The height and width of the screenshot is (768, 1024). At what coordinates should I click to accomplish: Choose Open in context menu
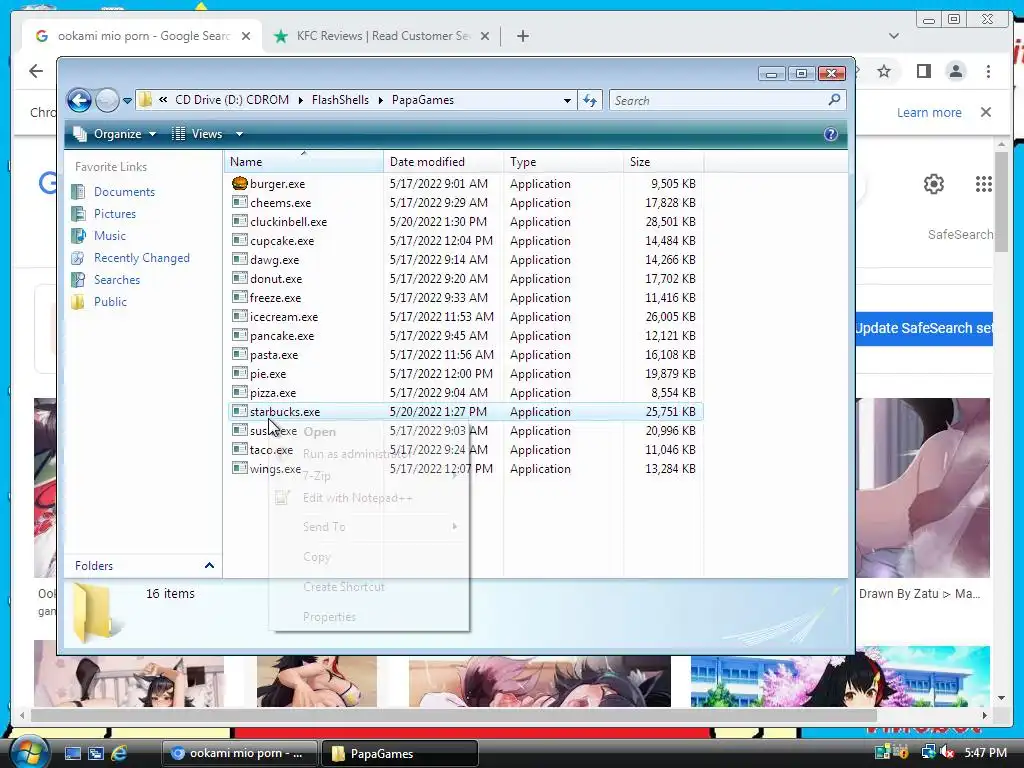point(319,432)
